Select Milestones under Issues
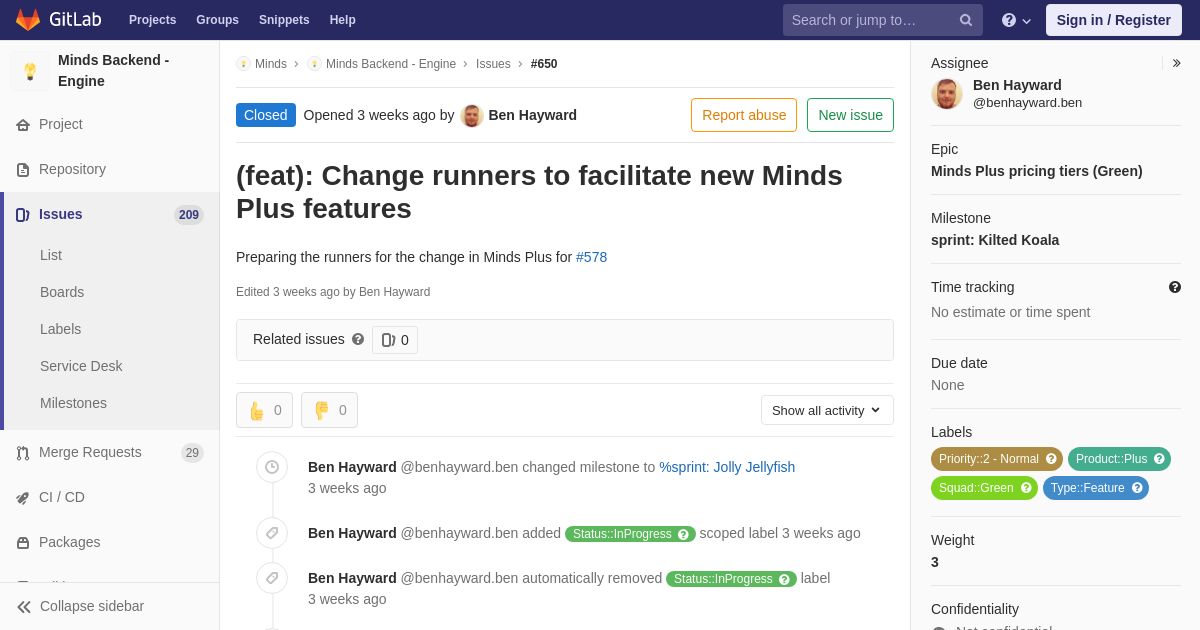Screen dimensions: 1200x630 [73, 403]
